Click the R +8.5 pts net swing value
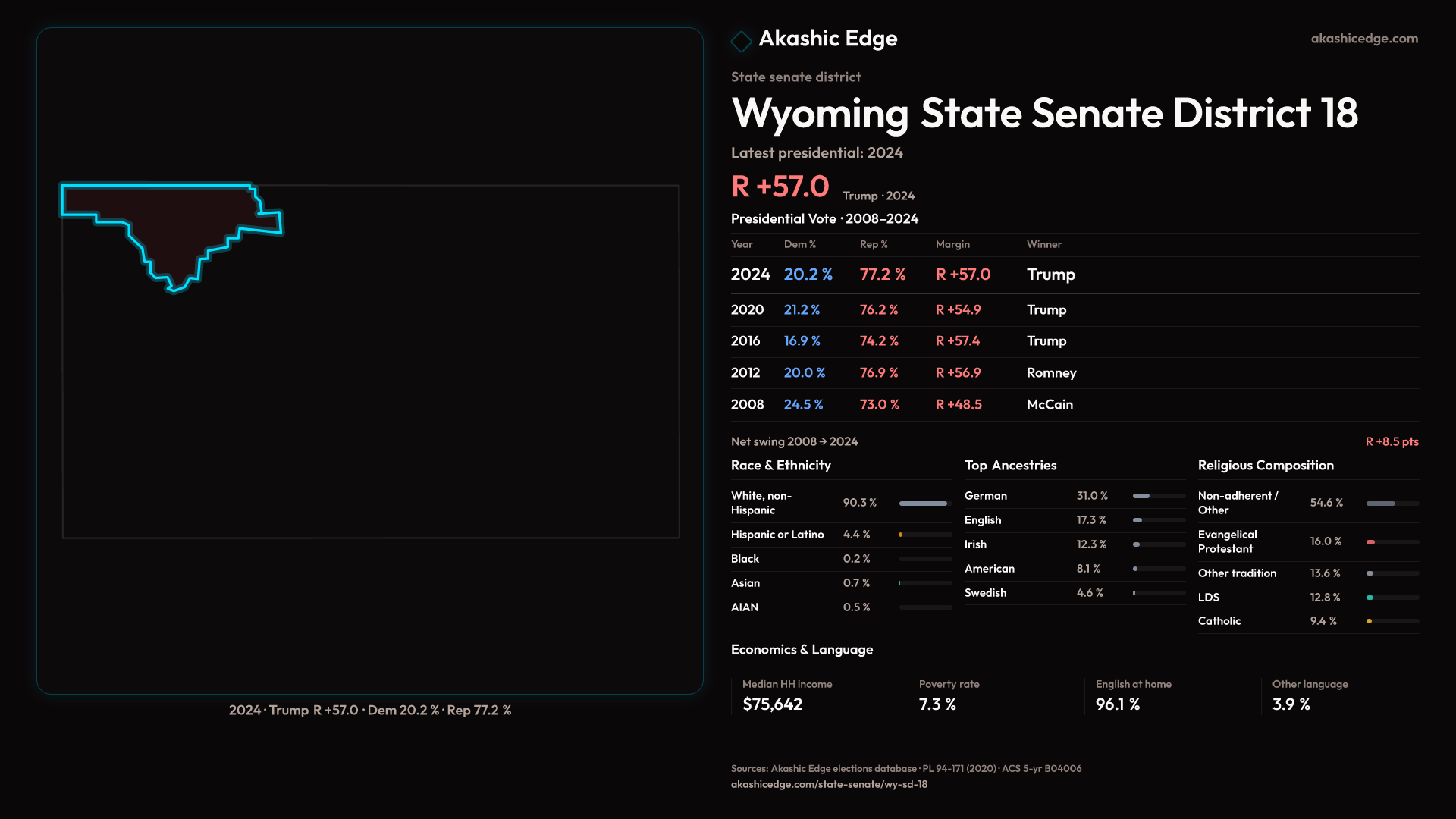The height and width of the screenshot is (819, 1456). 1392,441
